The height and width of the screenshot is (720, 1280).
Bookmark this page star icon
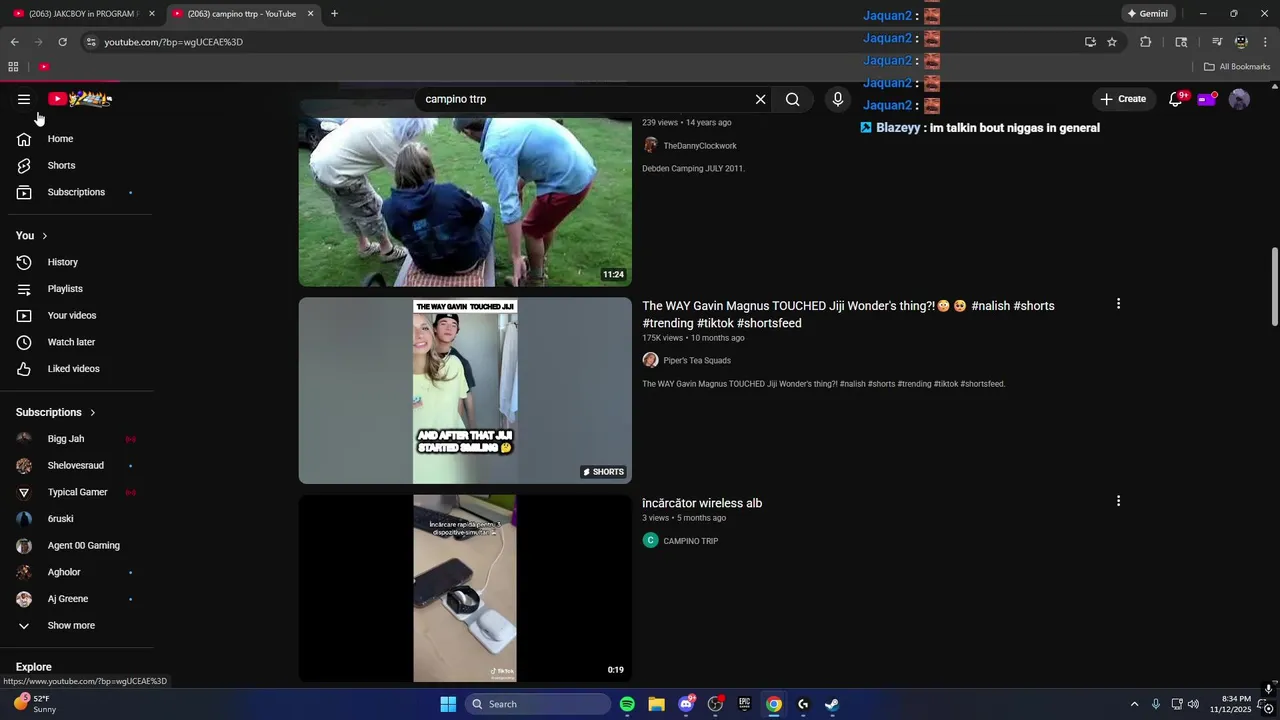pyautogui.click(x=1112, y=42)
